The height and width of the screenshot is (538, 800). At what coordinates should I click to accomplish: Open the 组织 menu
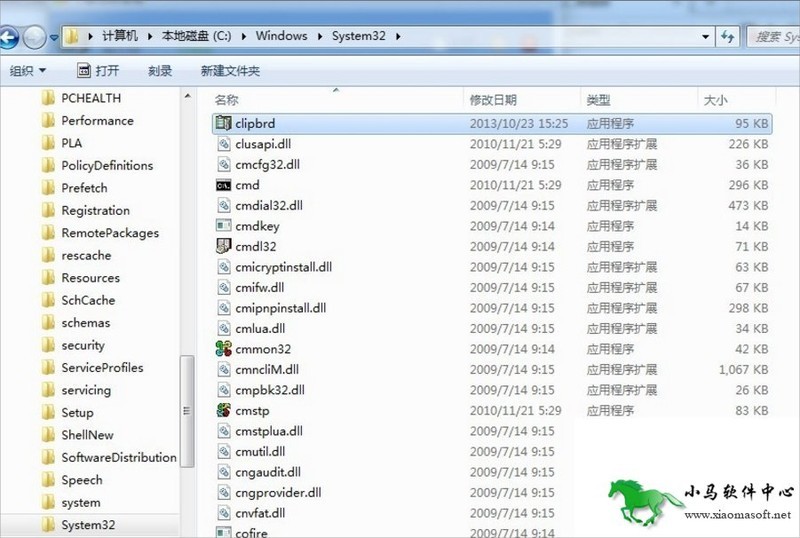(x=28, y=70)
